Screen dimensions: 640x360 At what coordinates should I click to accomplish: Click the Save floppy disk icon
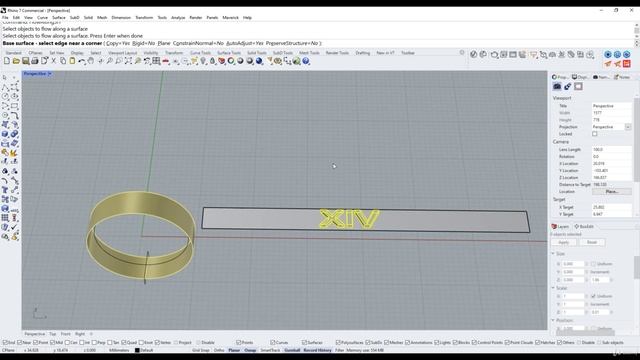click(25, 61)
